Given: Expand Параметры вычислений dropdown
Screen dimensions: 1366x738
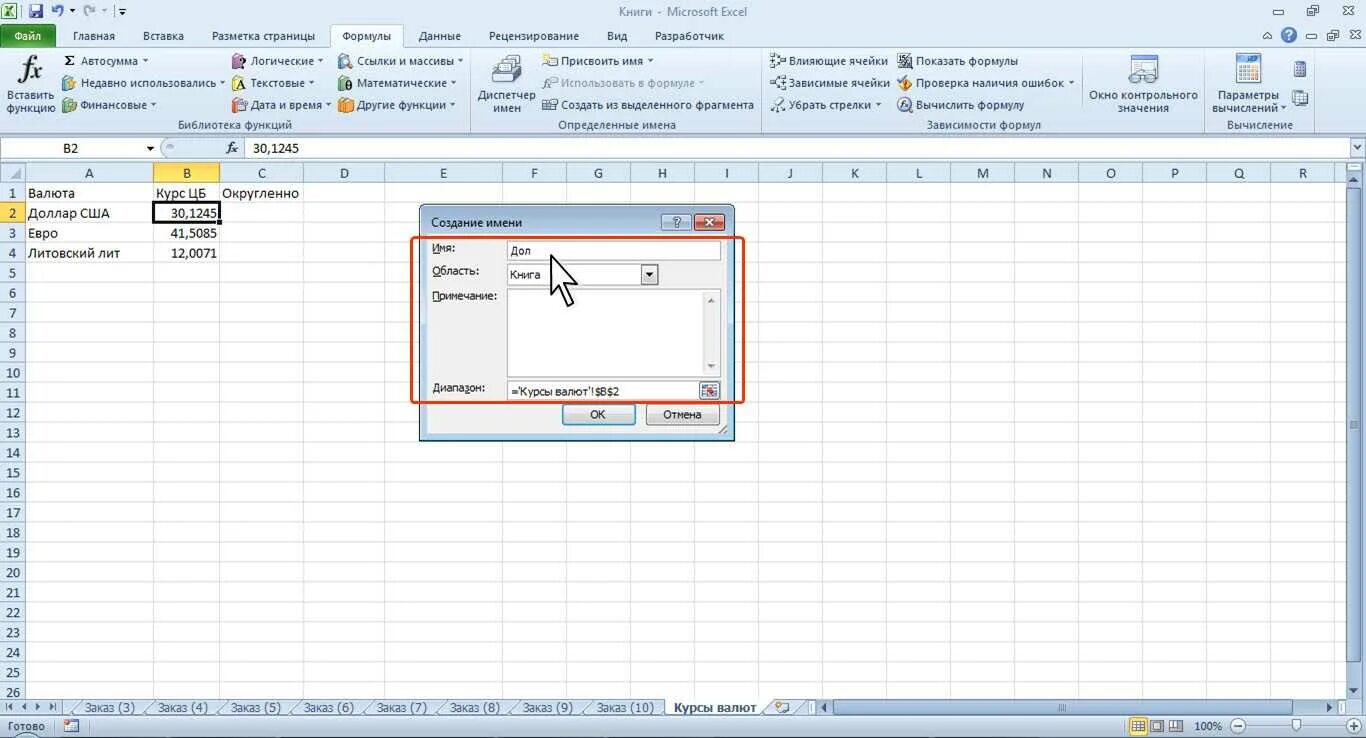Looking at the screenshot, I should [1282, 108].
